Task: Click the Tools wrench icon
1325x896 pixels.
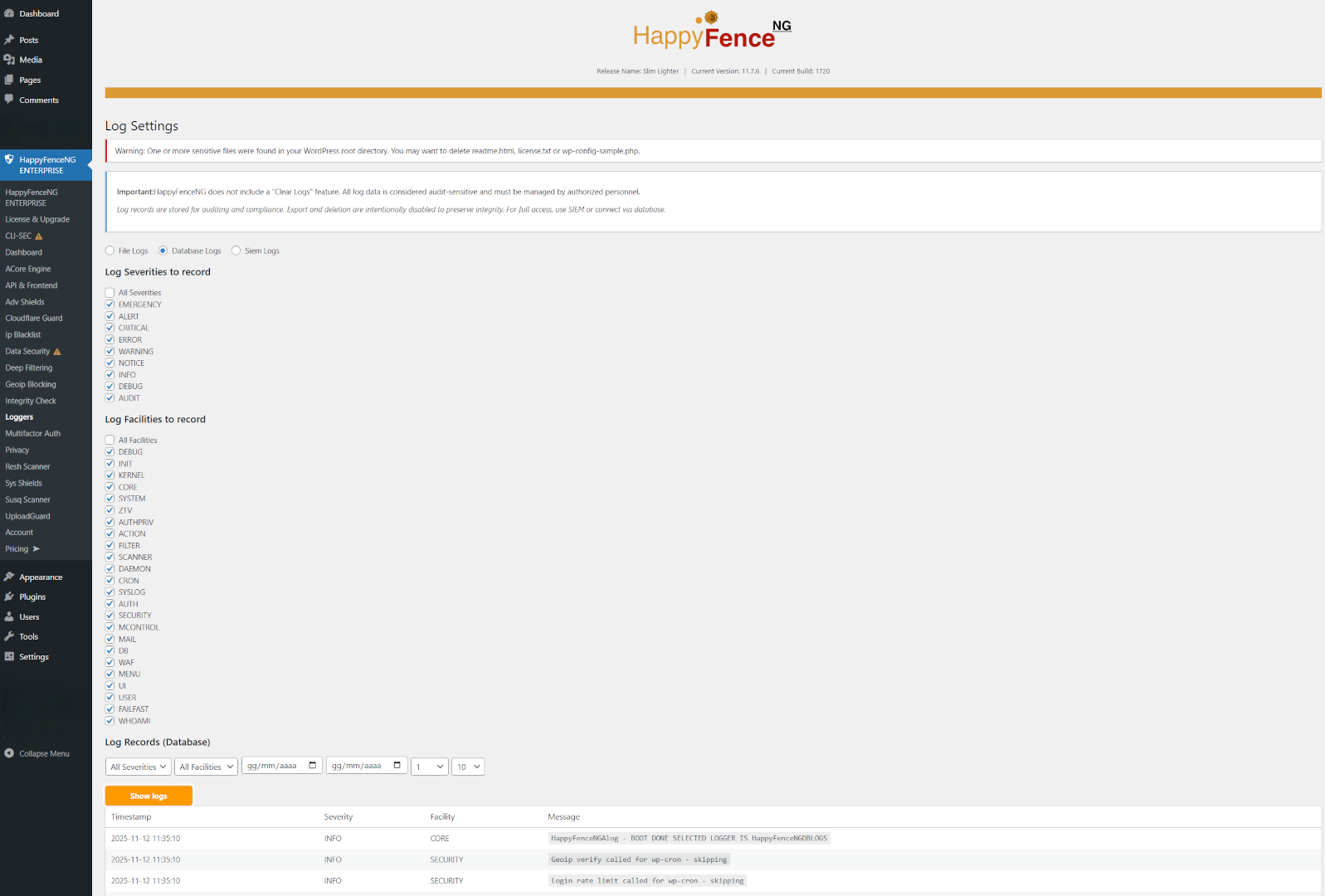Action: tap(9, 636)
